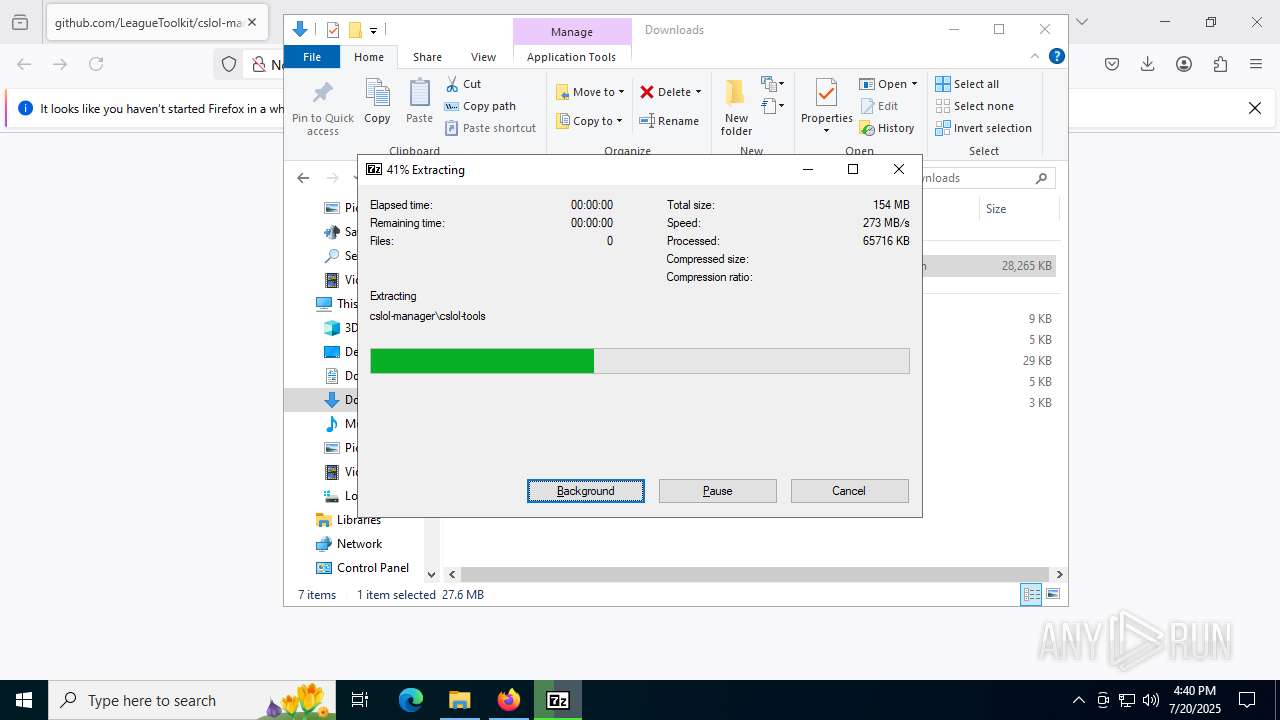Select the Home ribbon tab
This screenshot has width=1280, height=720.
[369, 57]
